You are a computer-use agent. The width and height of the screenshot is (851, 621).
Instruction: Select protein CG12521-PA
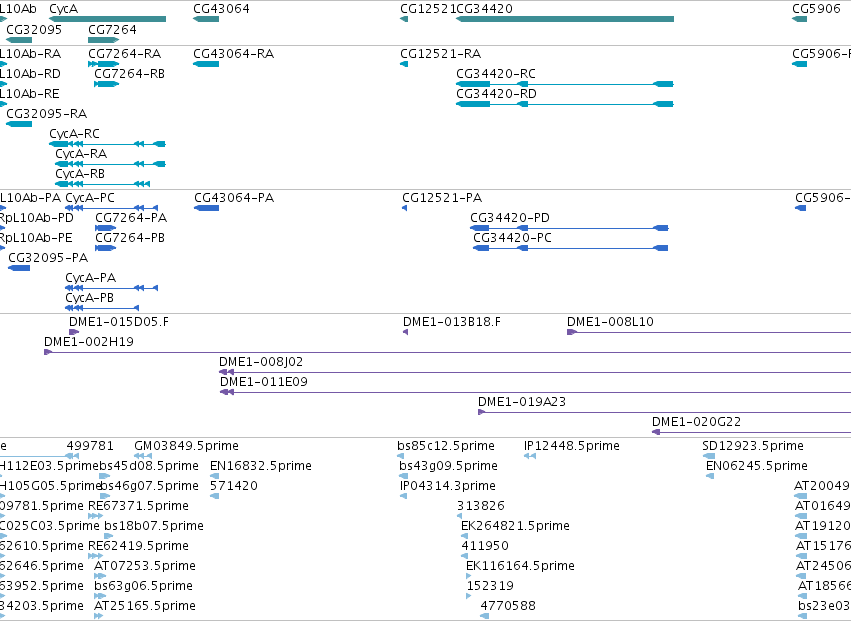point(442,198)
